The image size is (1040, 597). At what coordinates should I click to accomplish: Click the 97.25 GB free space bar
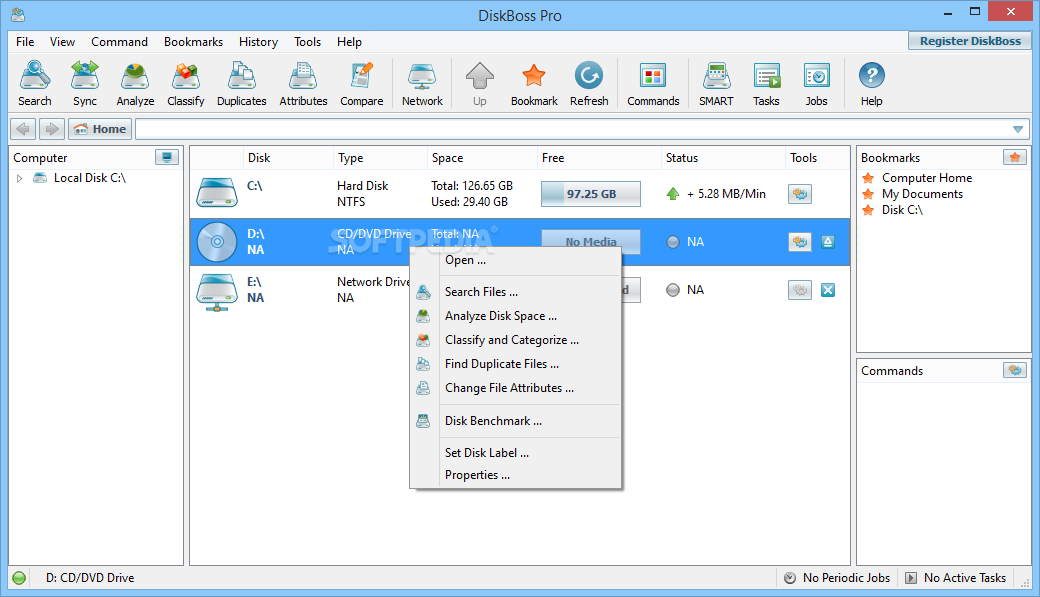pyautogui.click(x=591, y=194)
